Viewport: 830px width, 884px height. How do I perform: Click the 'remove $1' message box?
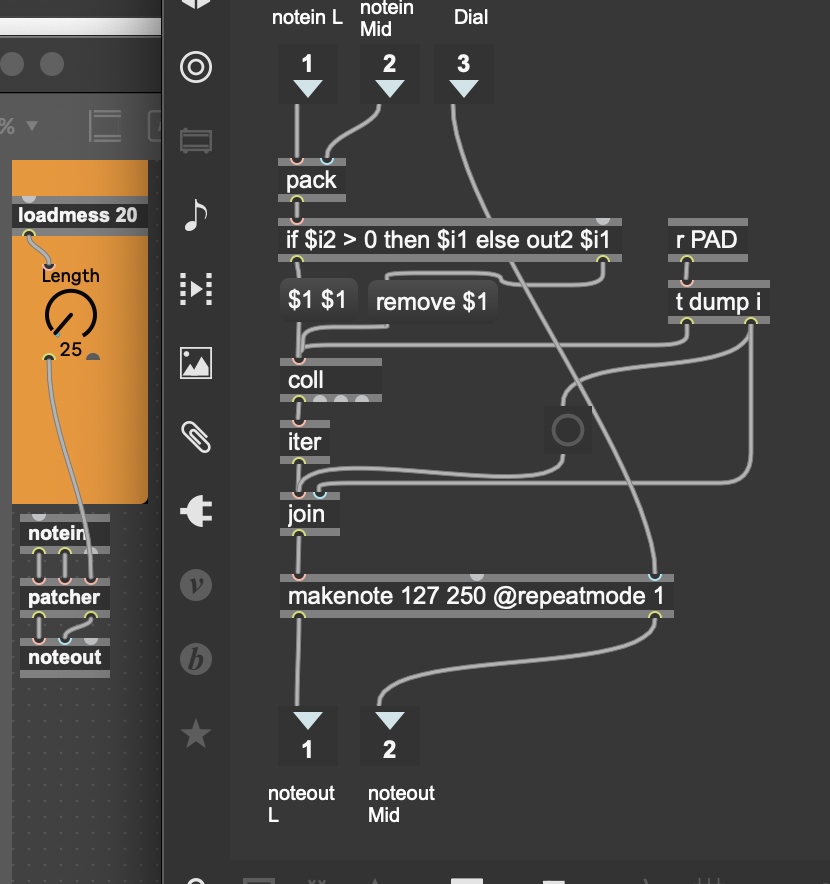[432, 302]
